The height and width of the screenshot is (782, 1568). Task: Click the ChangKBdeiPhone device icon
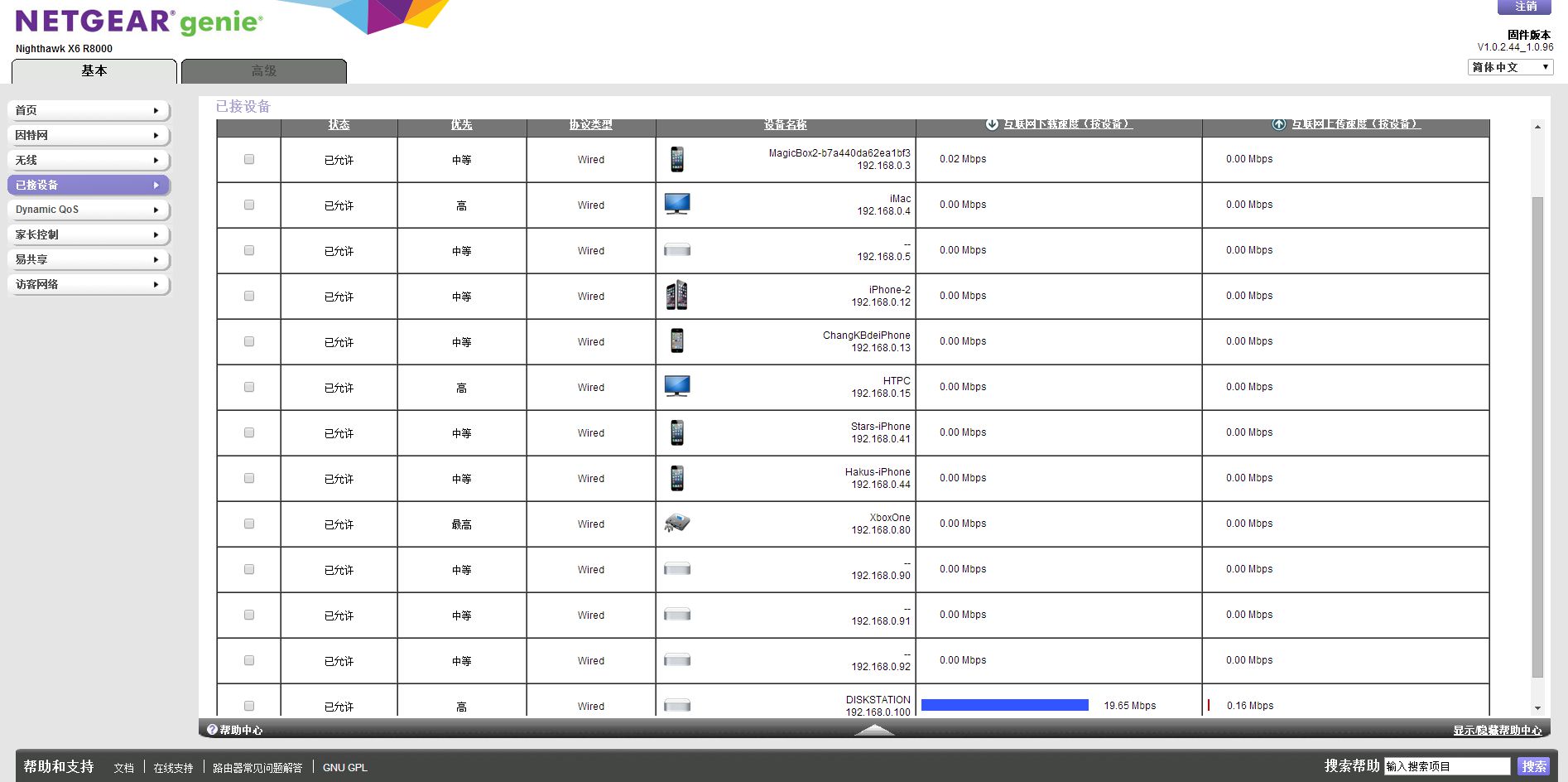click(677, 340)
